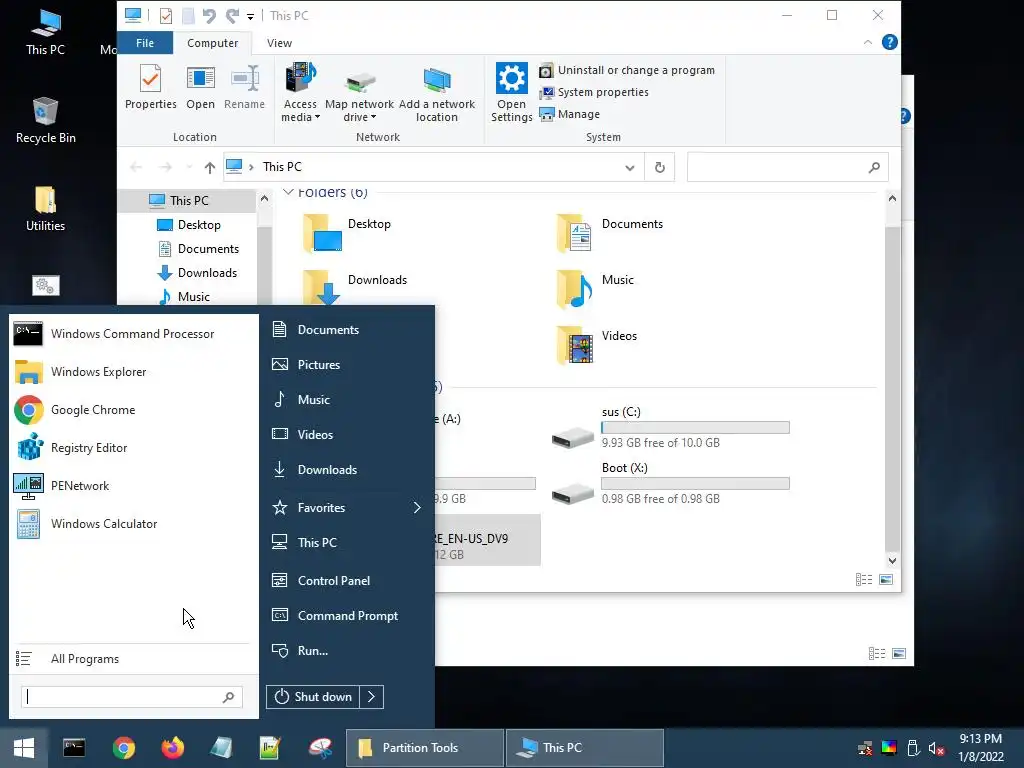Open the Access media dropdown
This screenshot has height=768, width=1024.
click(300, 92)
